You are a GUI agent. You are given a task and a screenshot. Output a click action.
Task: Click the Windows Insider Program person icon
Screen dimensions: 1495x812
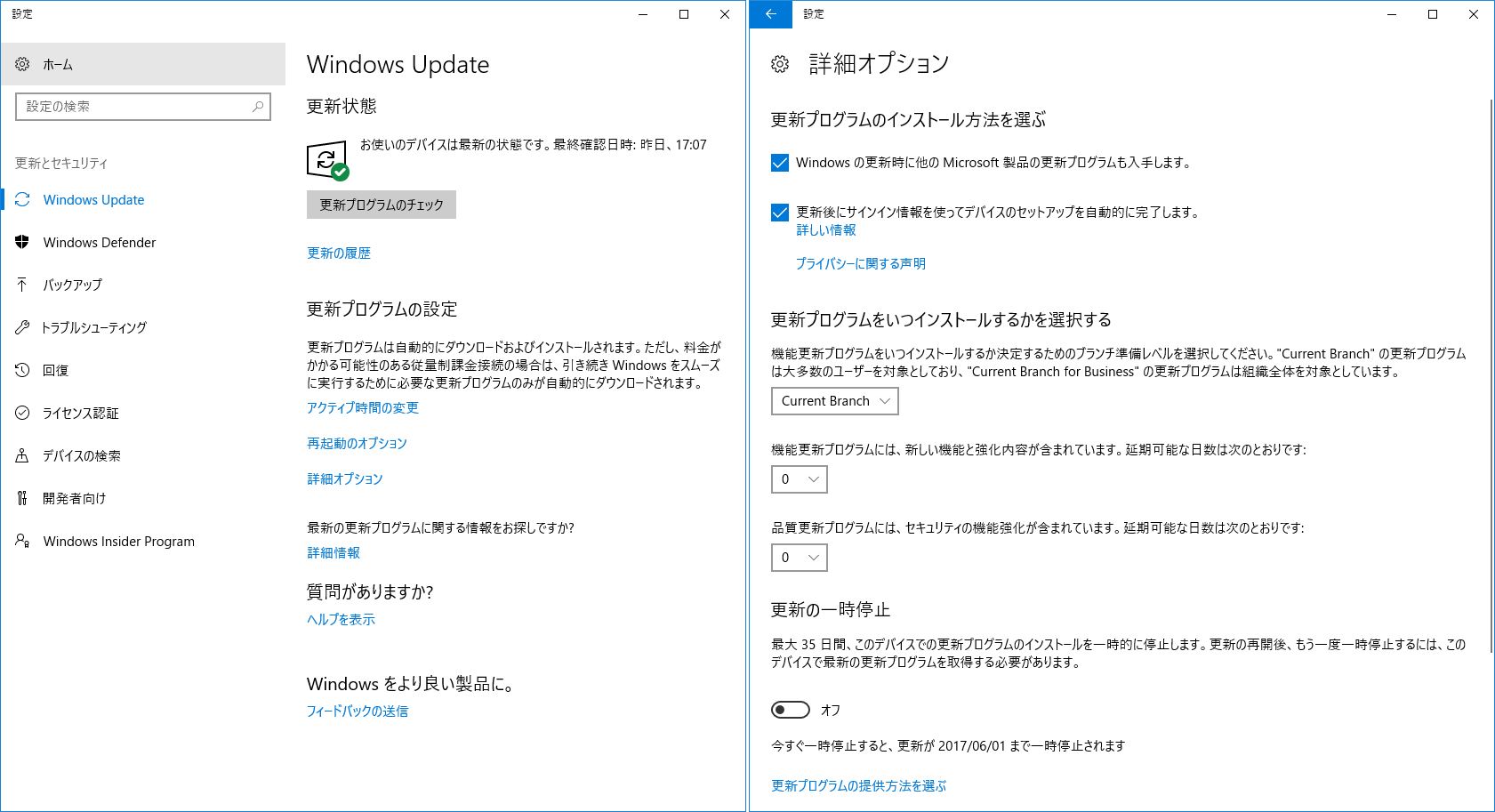(x=22, y=541)
